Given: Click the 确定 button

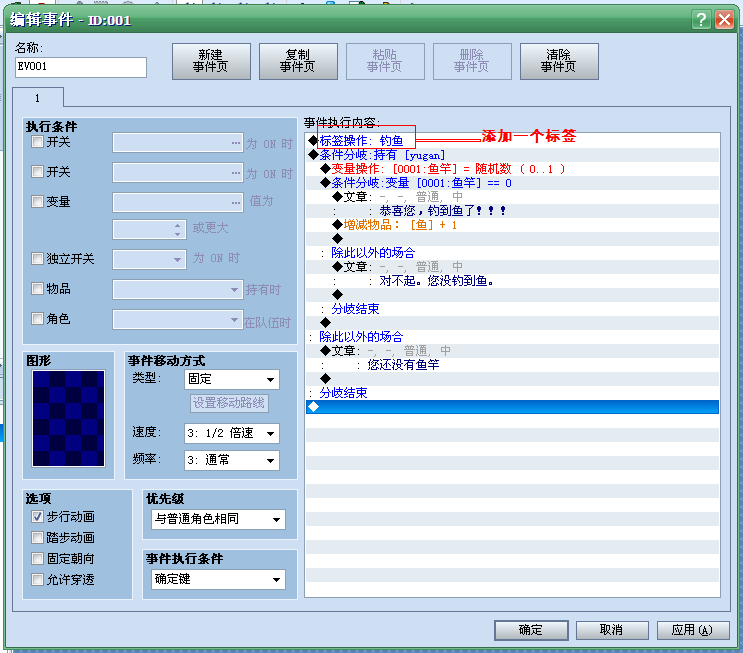Looking at the screenshot, I should click(x=531, y=630).
